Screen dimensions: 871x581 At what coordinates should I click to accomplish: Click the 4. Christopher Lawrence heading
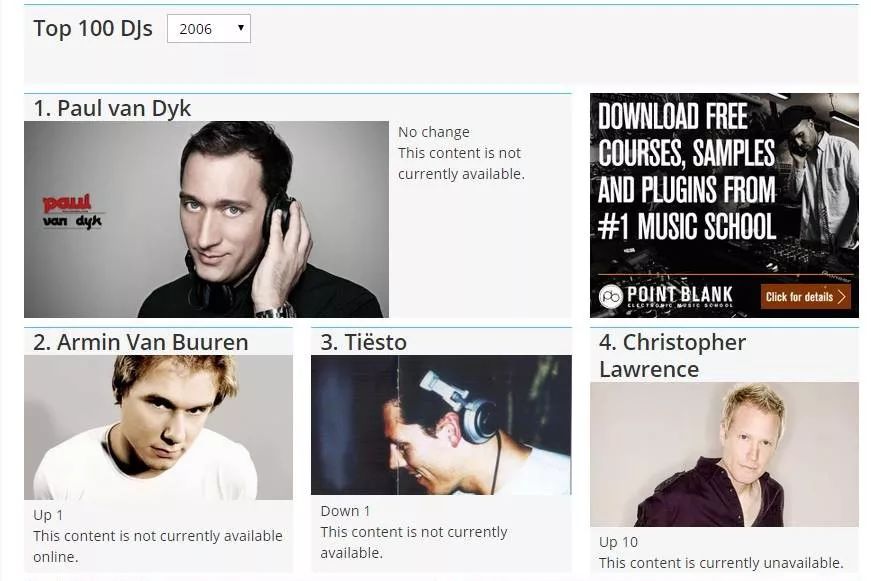(x=672, y=355)
